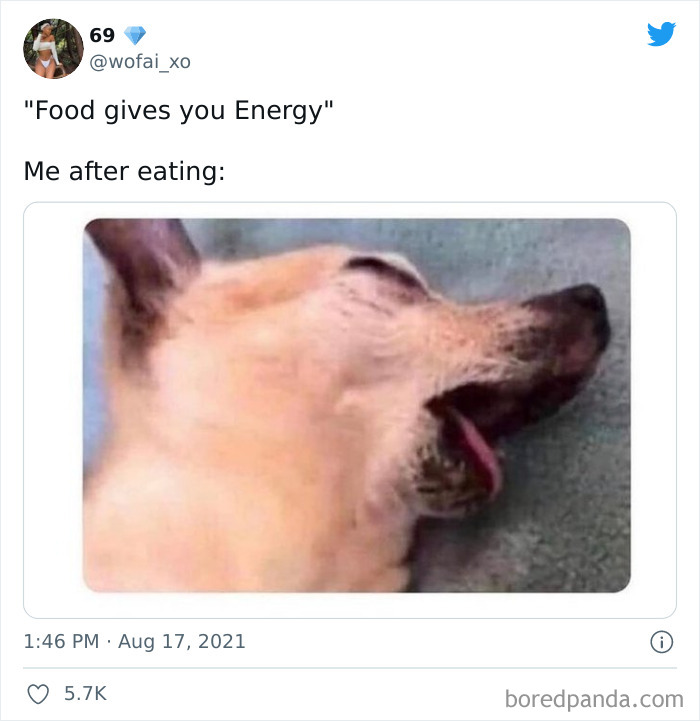Click the Aug 17, 2021 date

pyautogui.click(x=182, y=641)
